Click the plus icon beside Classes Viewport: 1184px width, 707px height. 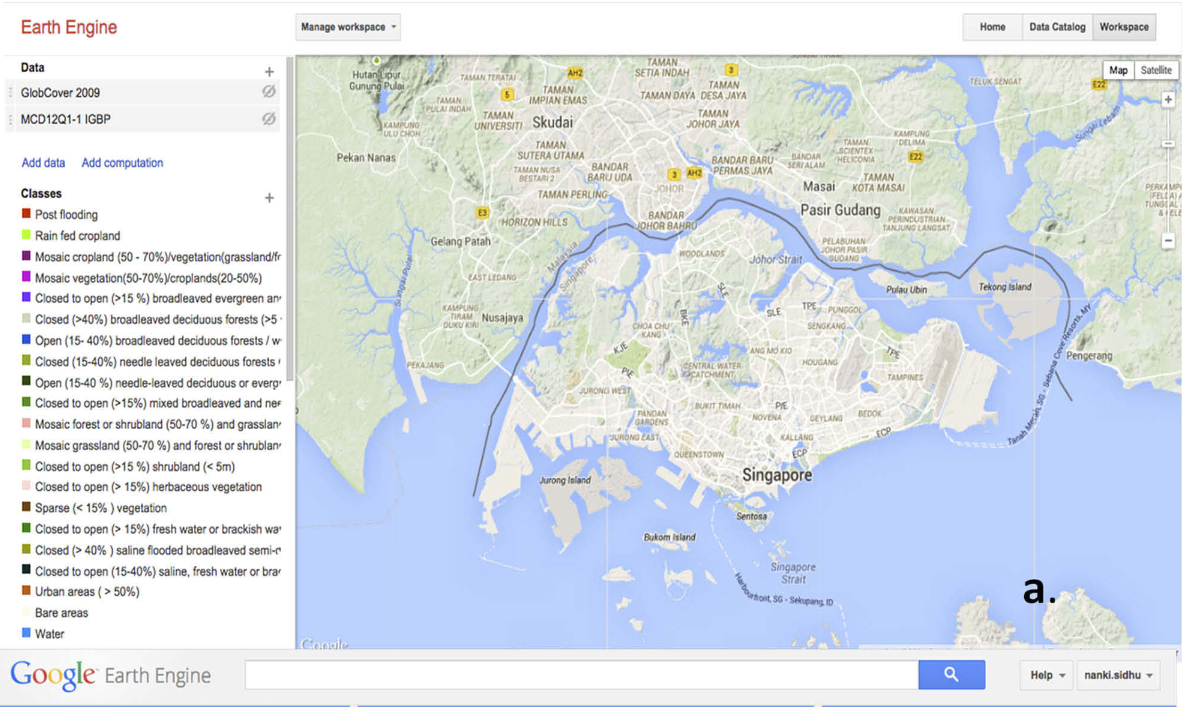[x=269, y=198]
